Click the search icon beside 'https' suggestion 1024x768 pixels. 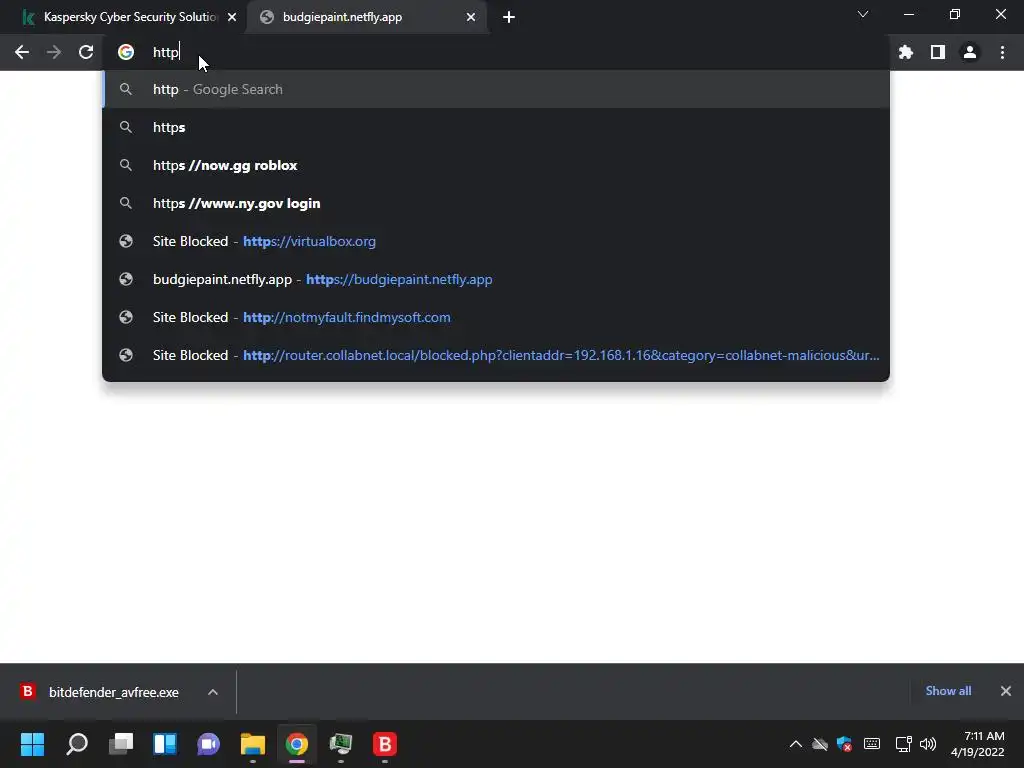pos(126,127)
